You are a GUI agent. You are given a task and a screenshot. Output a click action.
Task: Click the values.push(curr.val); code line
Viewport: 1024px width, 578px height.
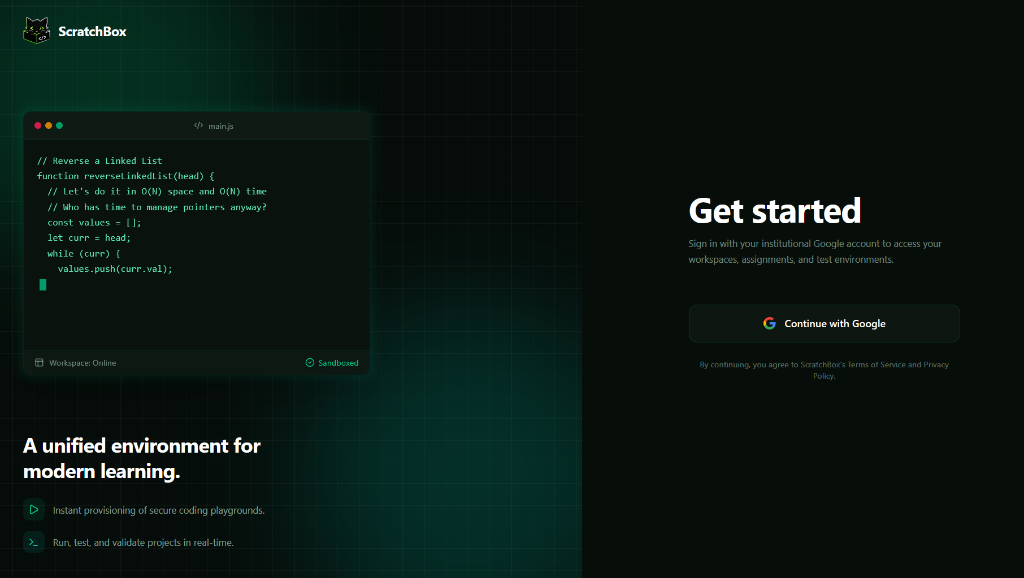115,269
